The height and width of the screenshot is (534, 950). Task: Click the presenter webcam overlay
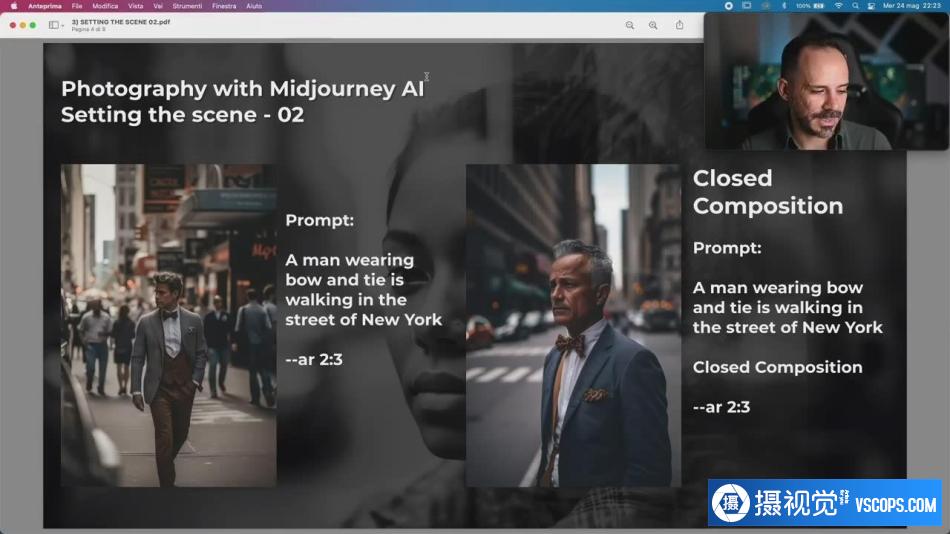coord(826,81)
